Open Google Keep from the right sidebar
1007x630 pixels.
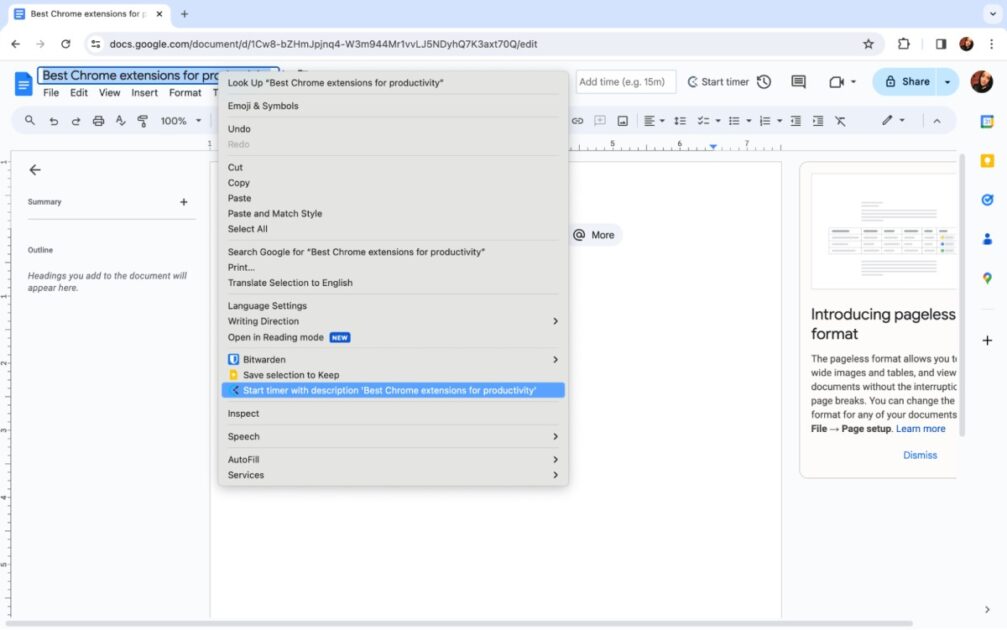click(985, 160)
